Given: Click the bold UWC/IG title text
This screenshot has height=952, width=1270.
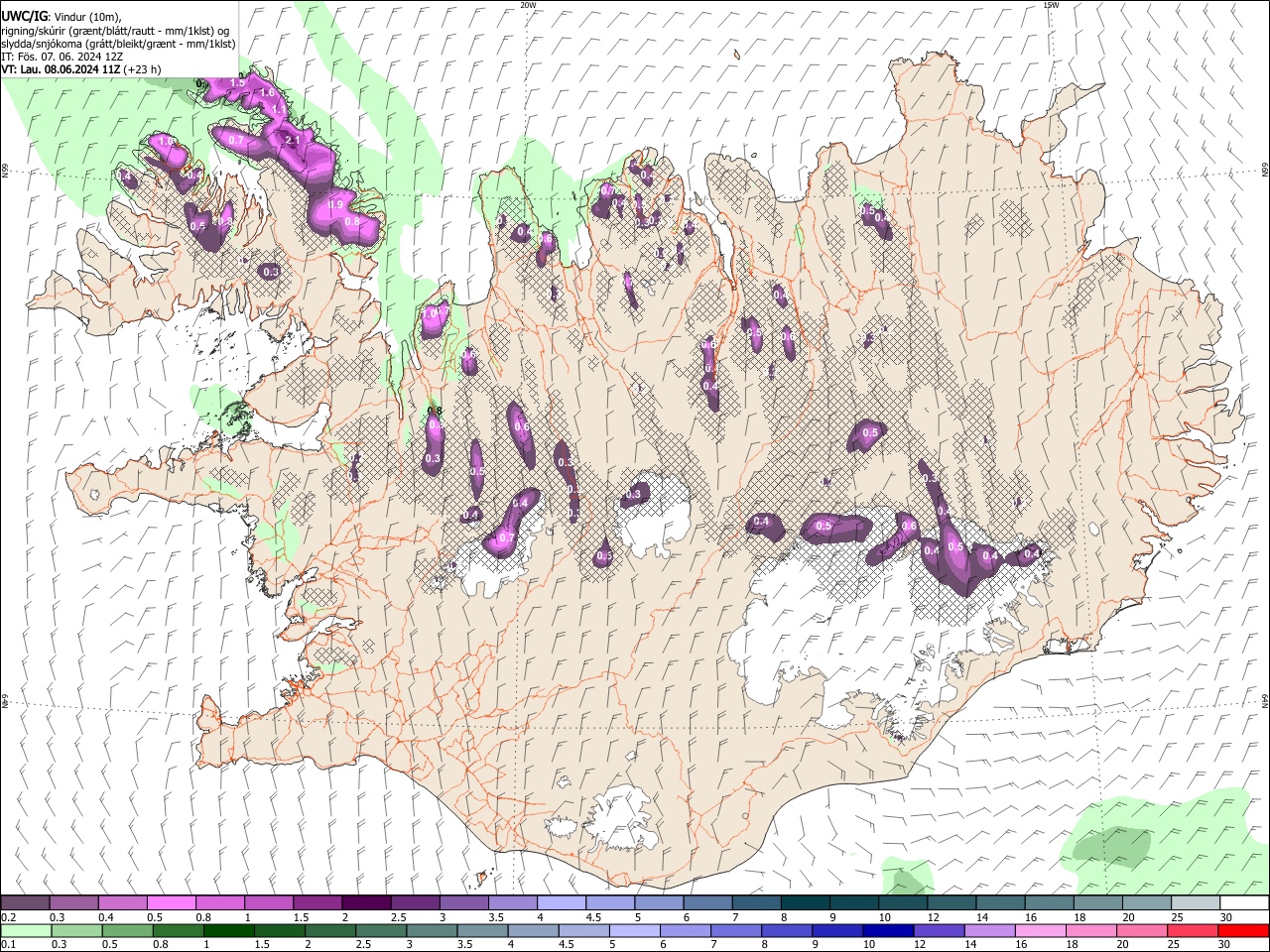Looking at the screenshot, I should click(24, 17).
